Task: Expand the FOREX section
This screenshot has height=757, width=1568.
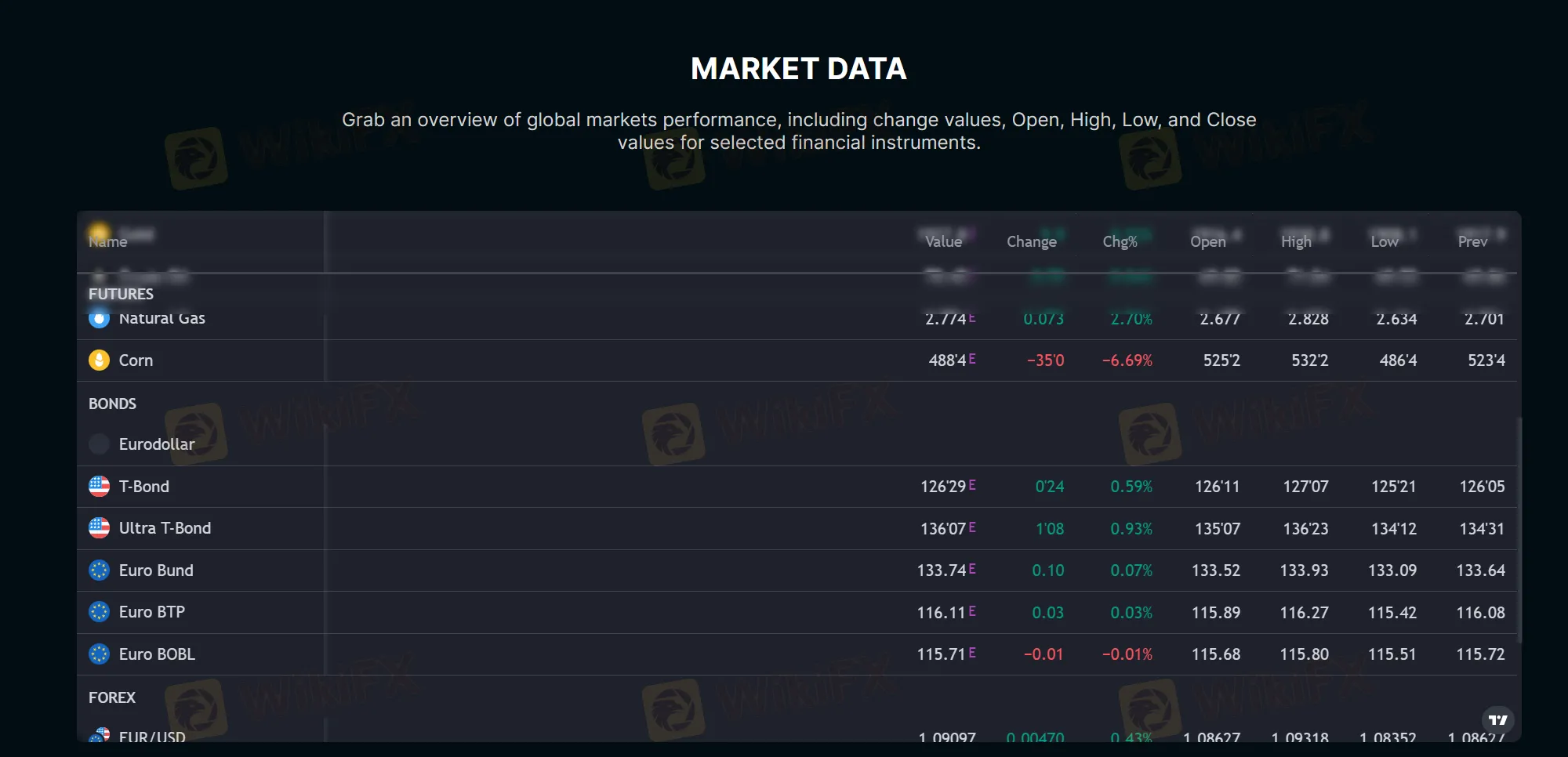Action: [x=111, y=697]
